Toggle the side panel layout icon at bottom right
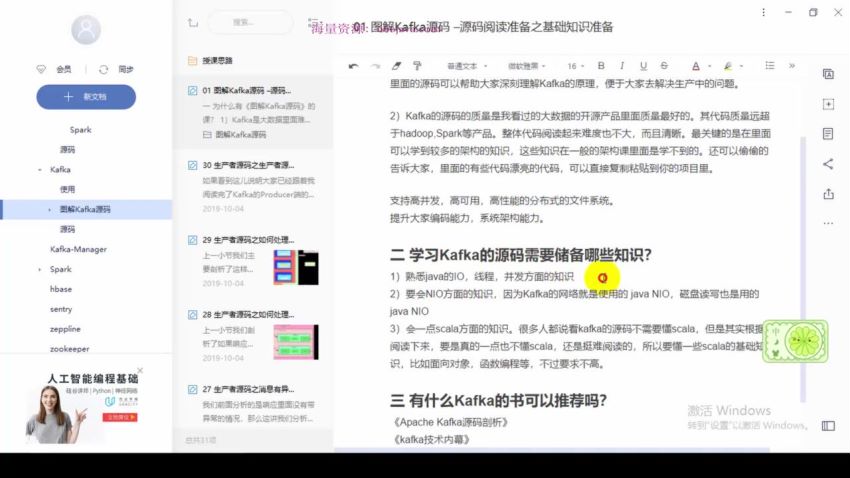The image size is (850, 478). [x=828, y=426]
